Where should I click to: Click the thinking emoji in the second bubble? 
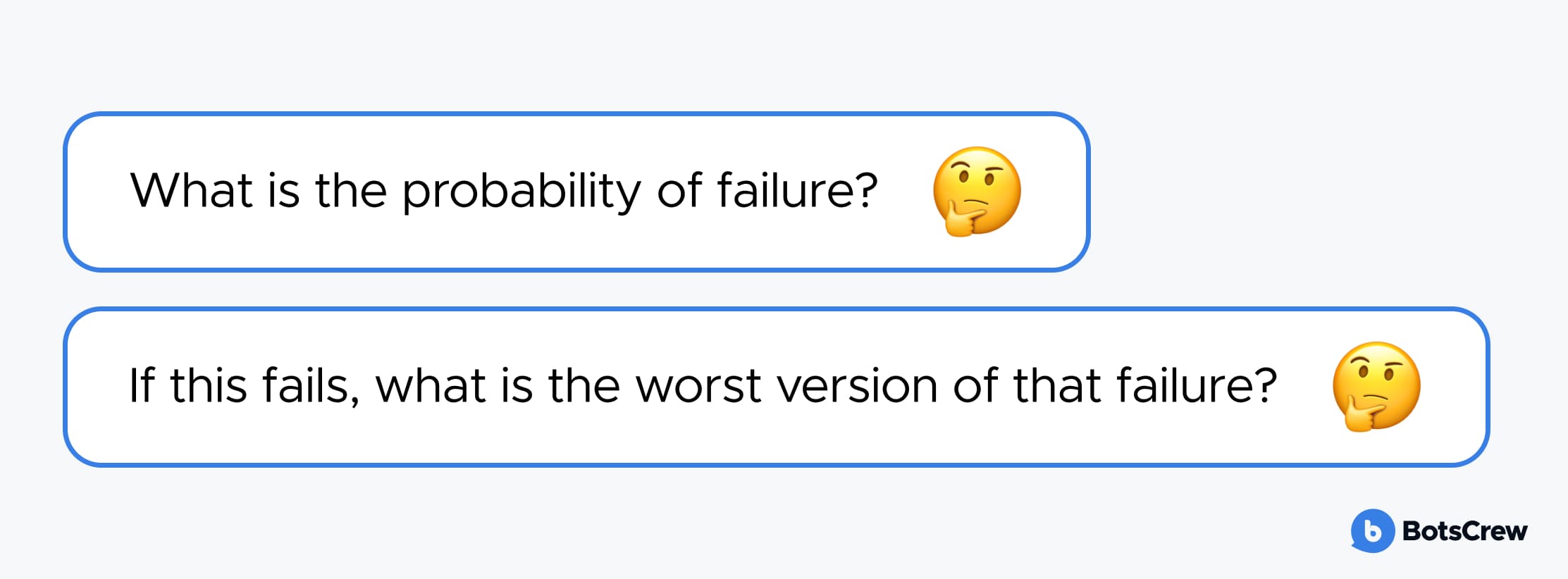1376,386
